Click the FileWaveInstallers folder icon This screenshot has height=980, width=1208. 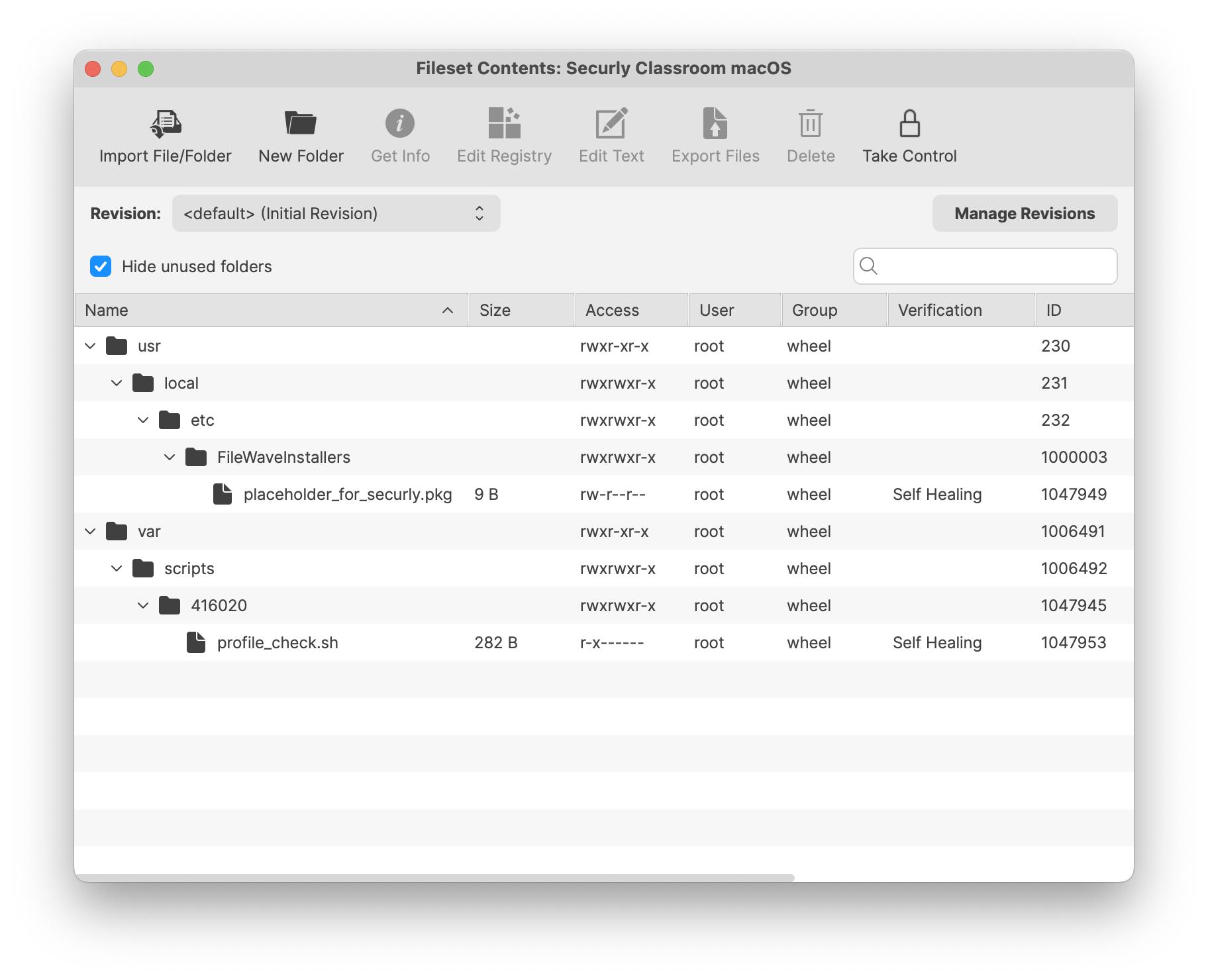pyautogui.click(x=196, y=457)
